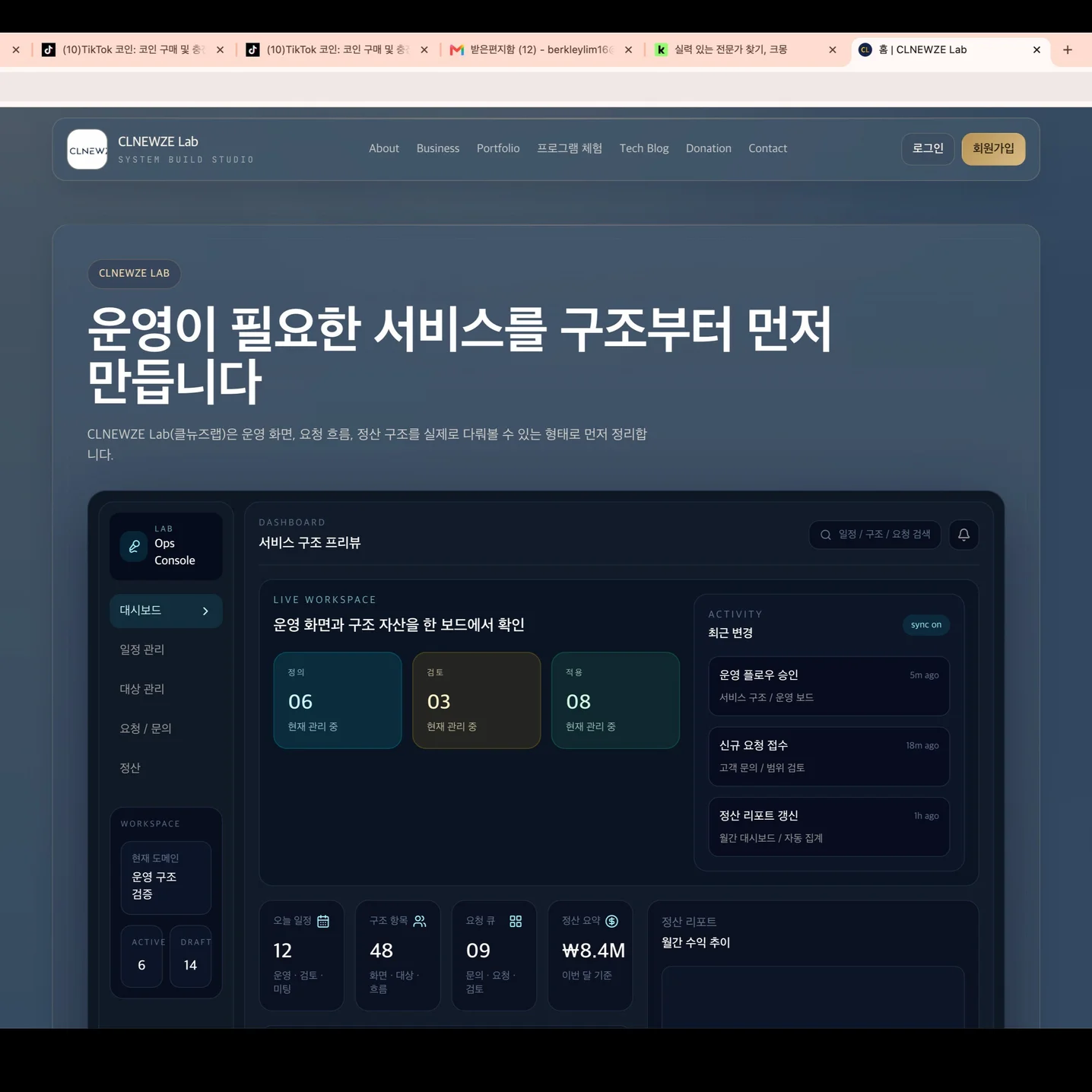Open the 운영 플로우 승인 activity item
This screenshot has height=1092, width=1092.
coord(829,686)
